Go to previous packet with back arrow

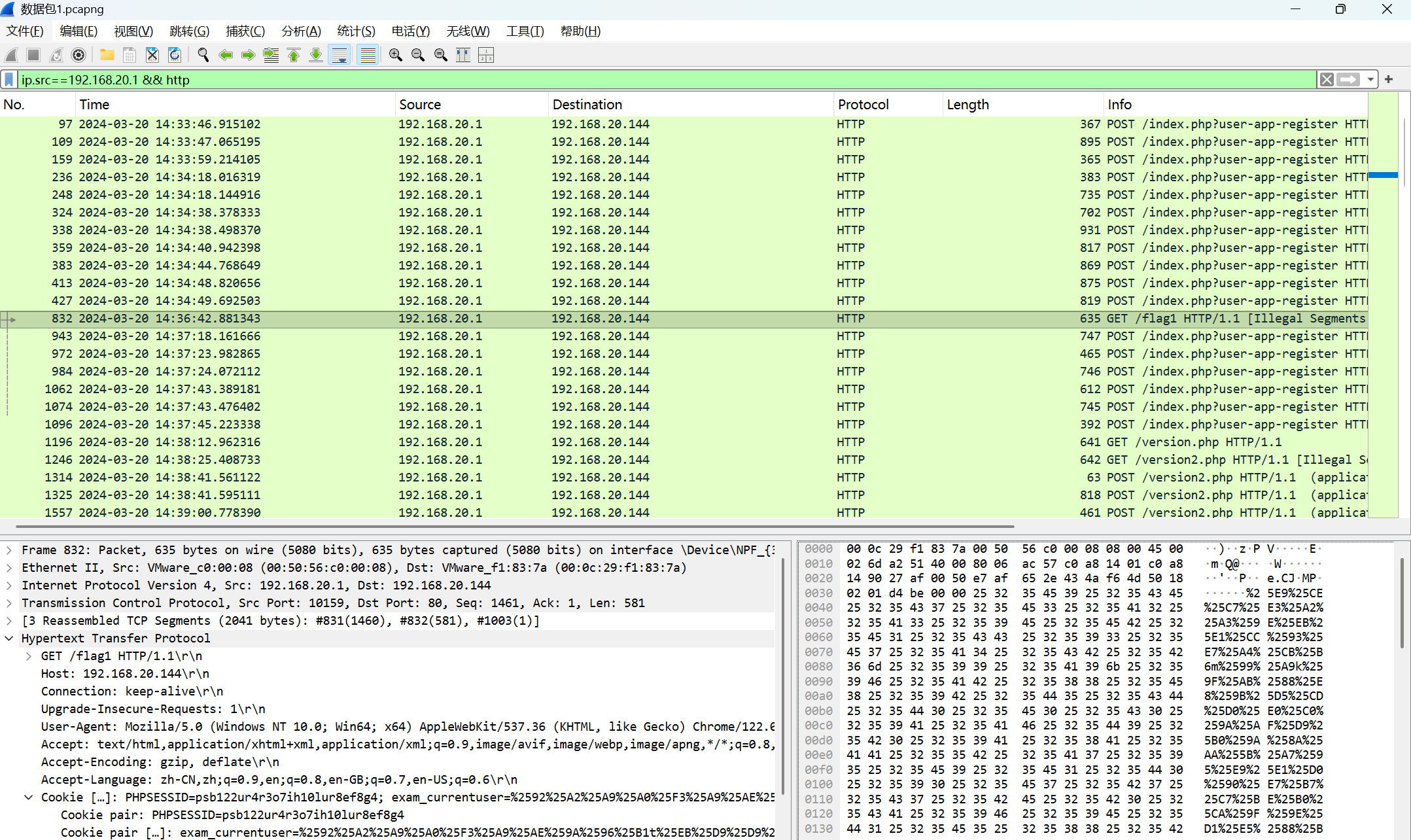click(x=226, y=55)
